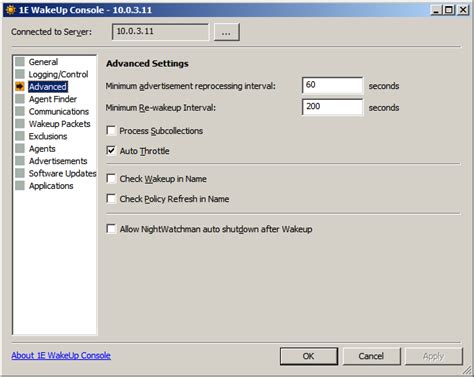This screenshot has height=377, width=474.
Task: Enable Check Wakeup in Name
Action: (x=111, y=179)
